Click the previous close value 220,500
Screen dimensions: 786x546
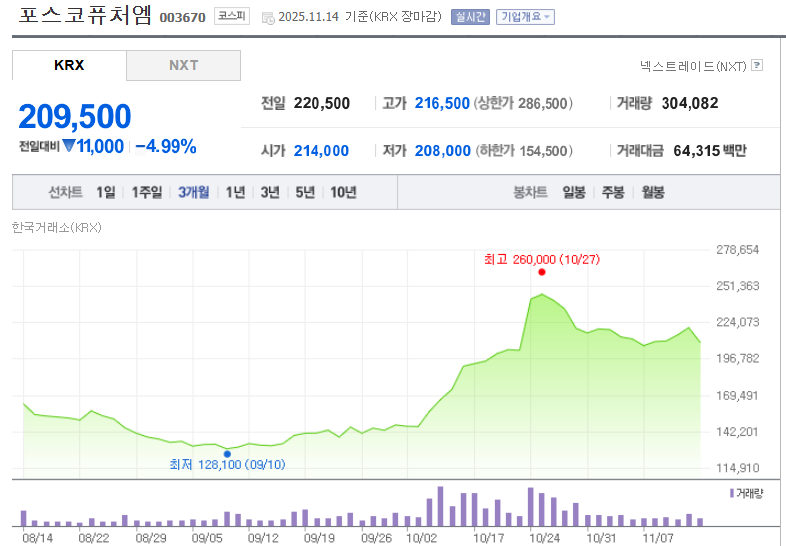[322, 103]
